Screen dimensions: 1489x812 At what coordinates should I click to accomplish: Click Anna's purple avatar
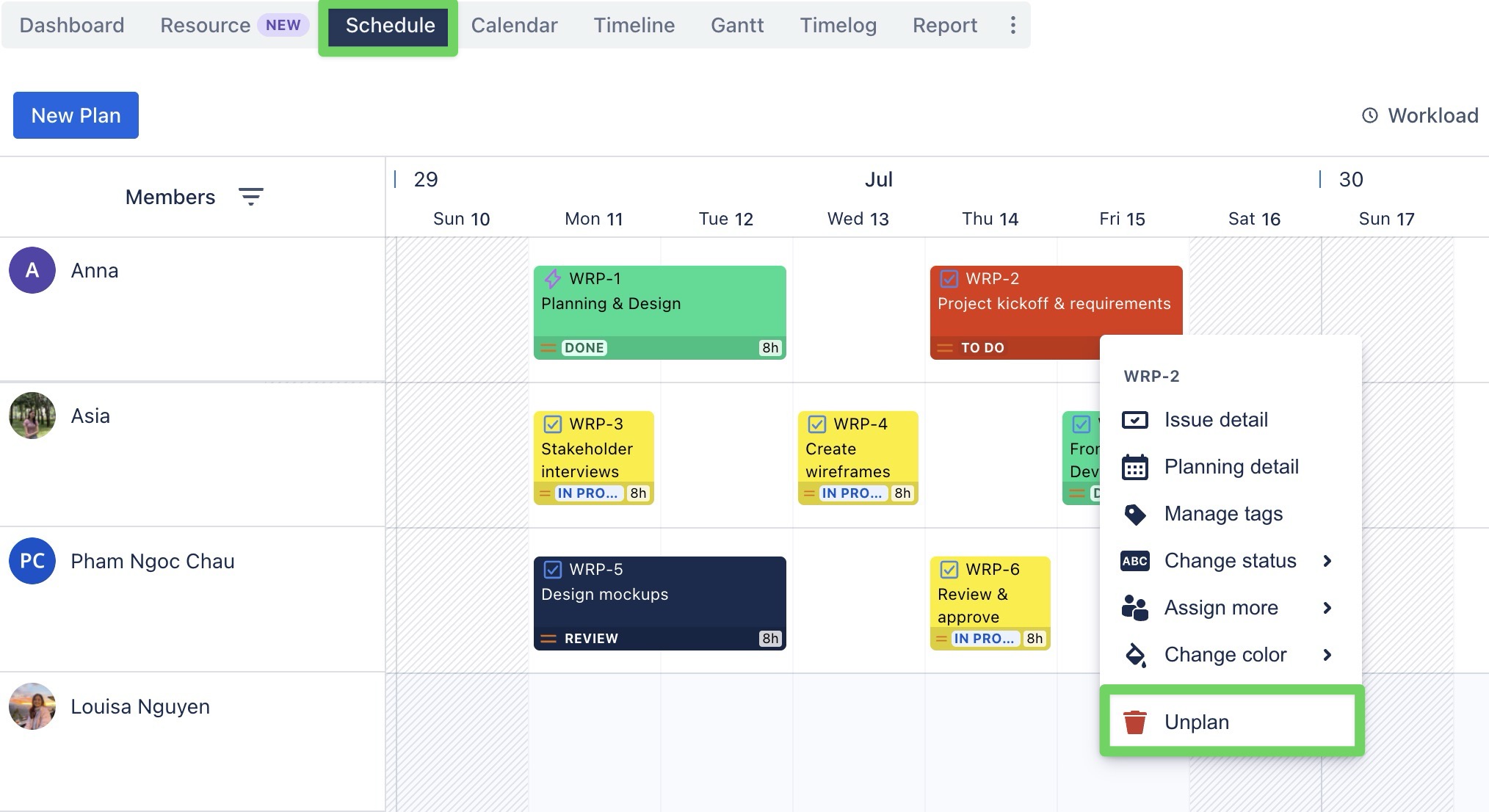(32, 270)
